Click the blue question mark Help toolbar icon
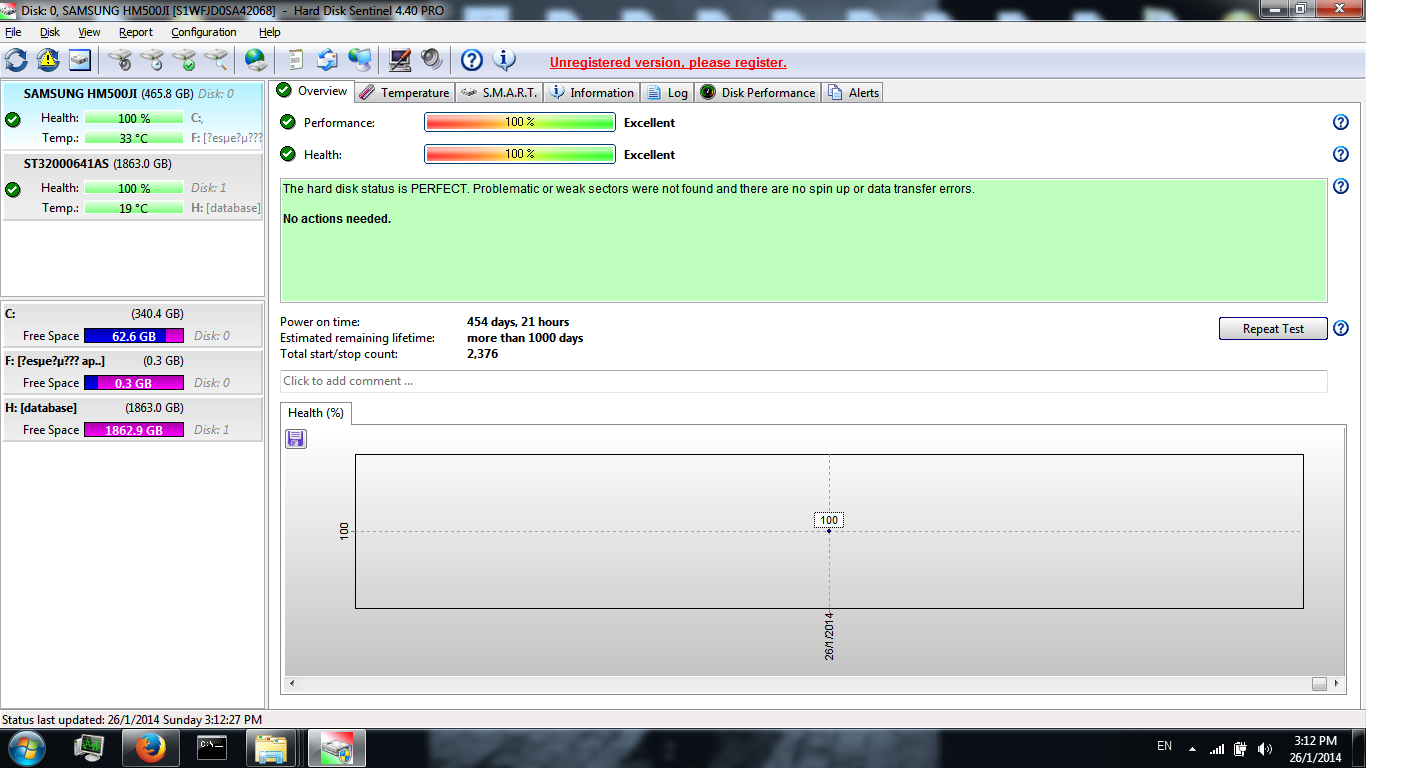Viewport: 1404px width, 768px height. point(472,59)
